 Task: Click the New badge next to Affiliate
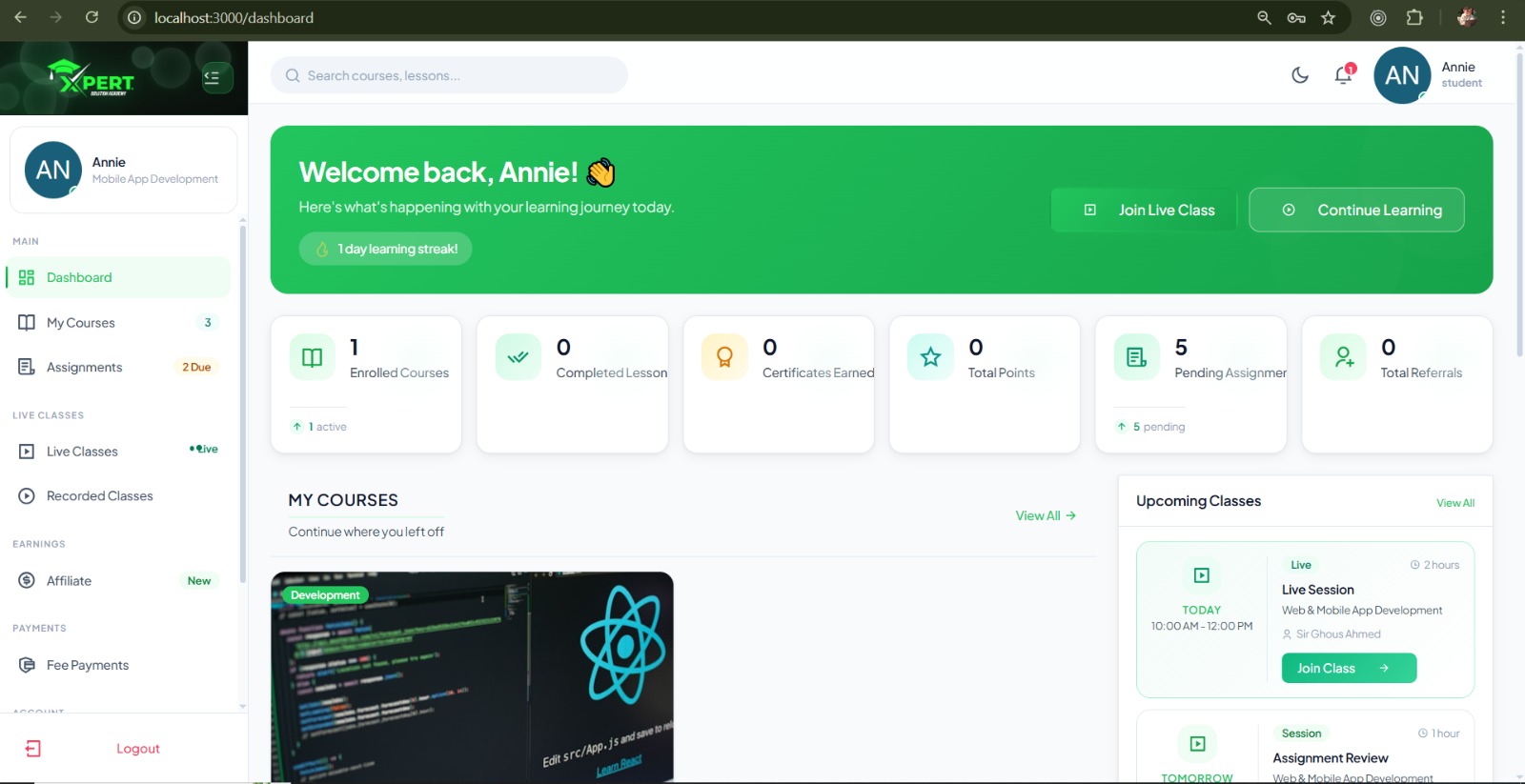199,581
